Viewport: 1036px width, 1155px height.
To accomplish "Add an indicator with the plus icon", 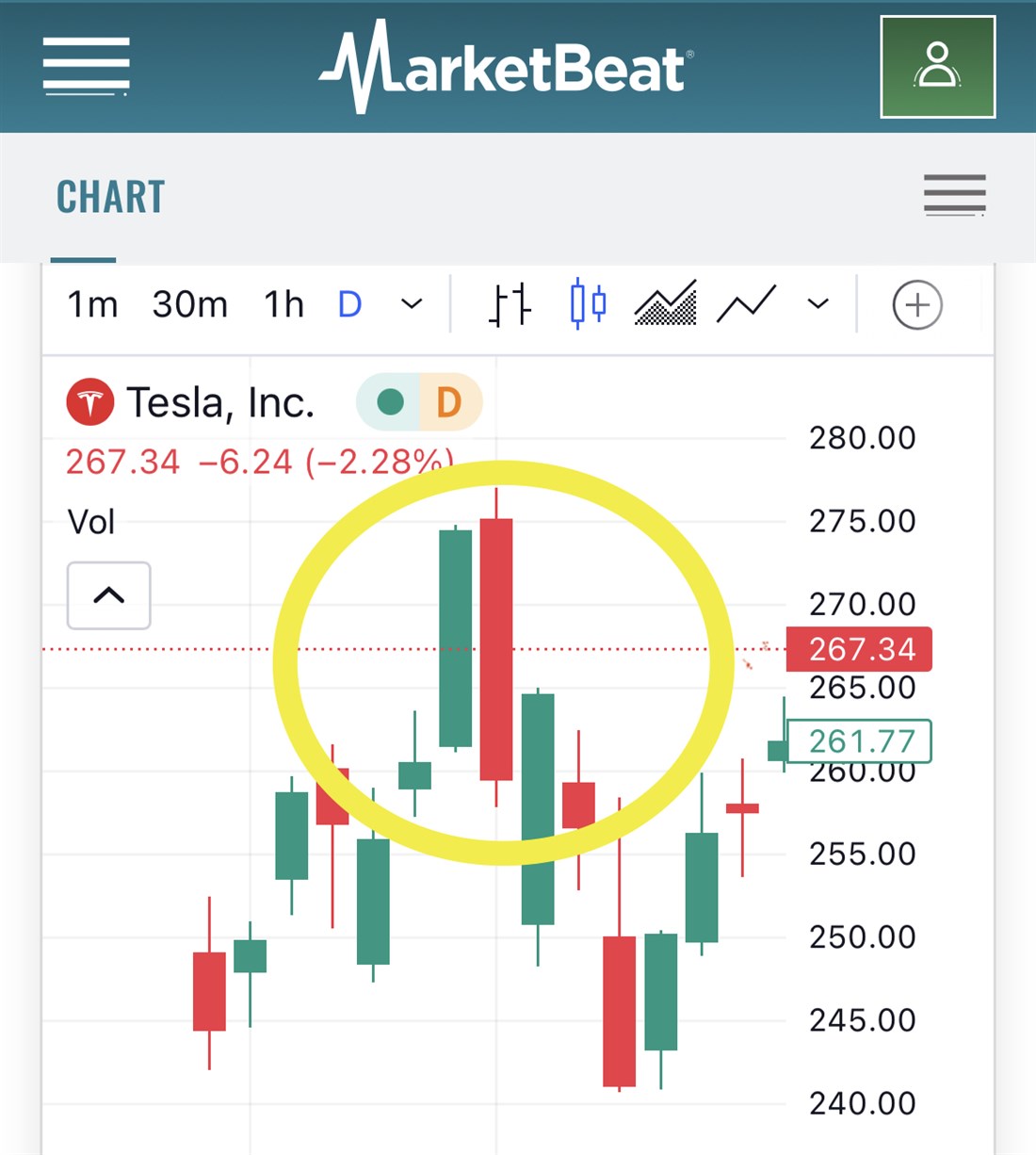I will point(916,305).
